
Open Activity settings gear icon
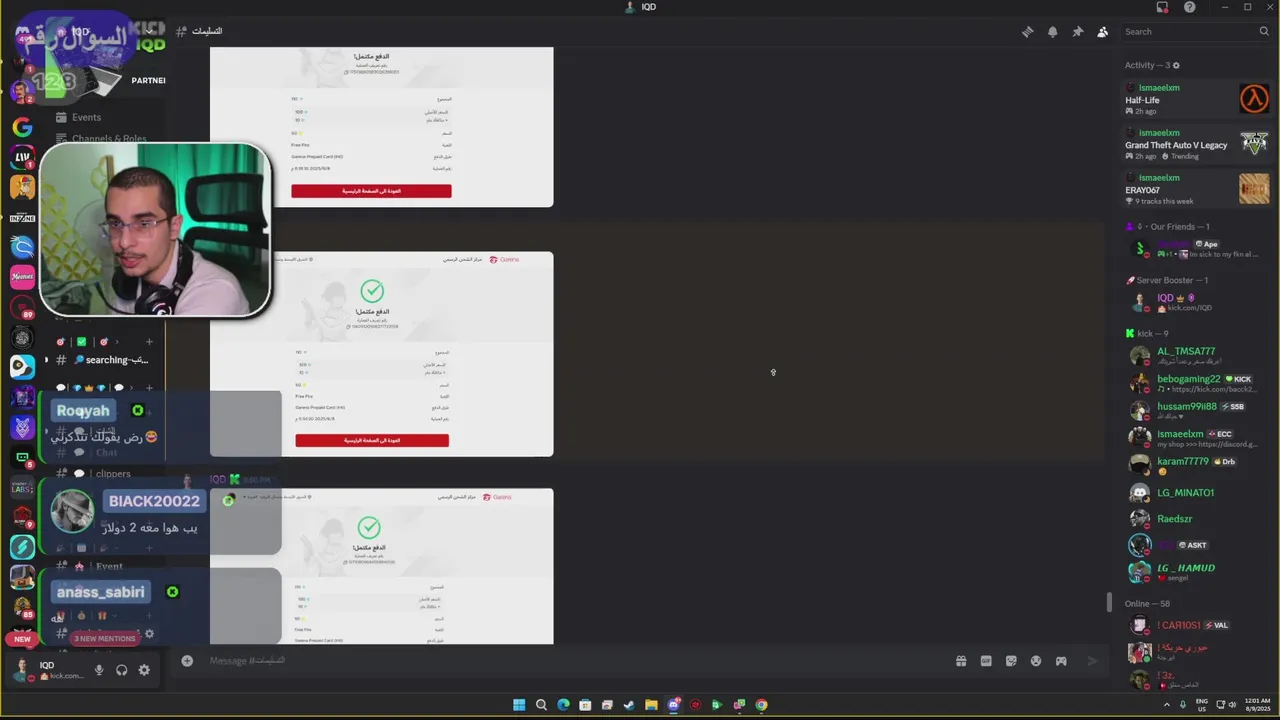tap(1176, 65)
